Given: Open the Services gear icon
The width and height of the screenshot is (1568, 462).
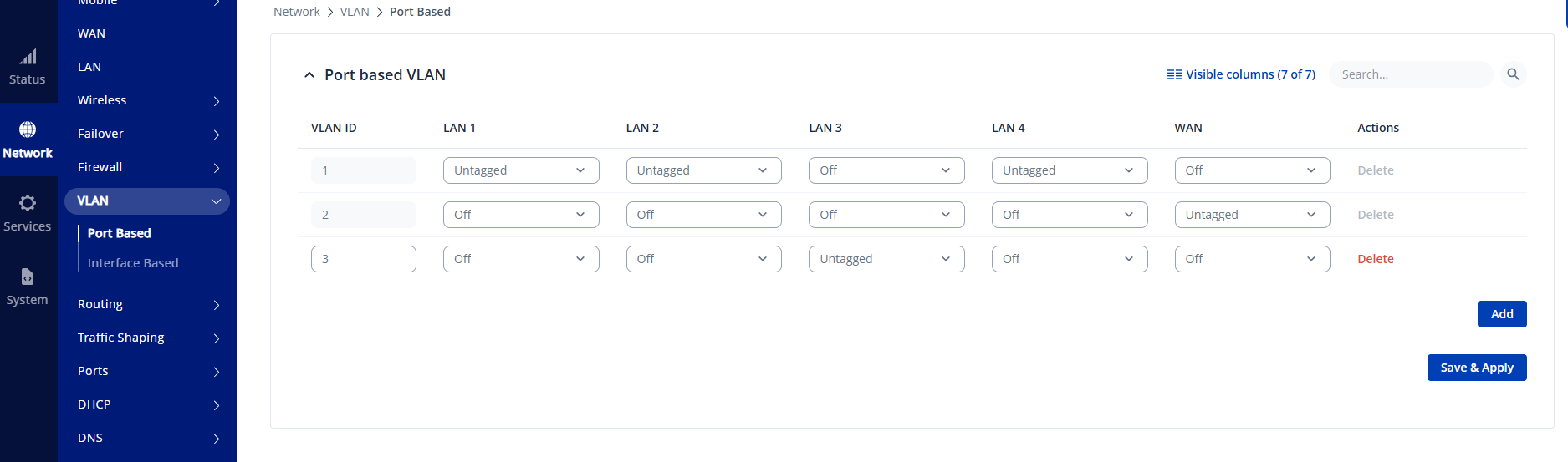Looking at the screenshot, I should coord(28,203).
